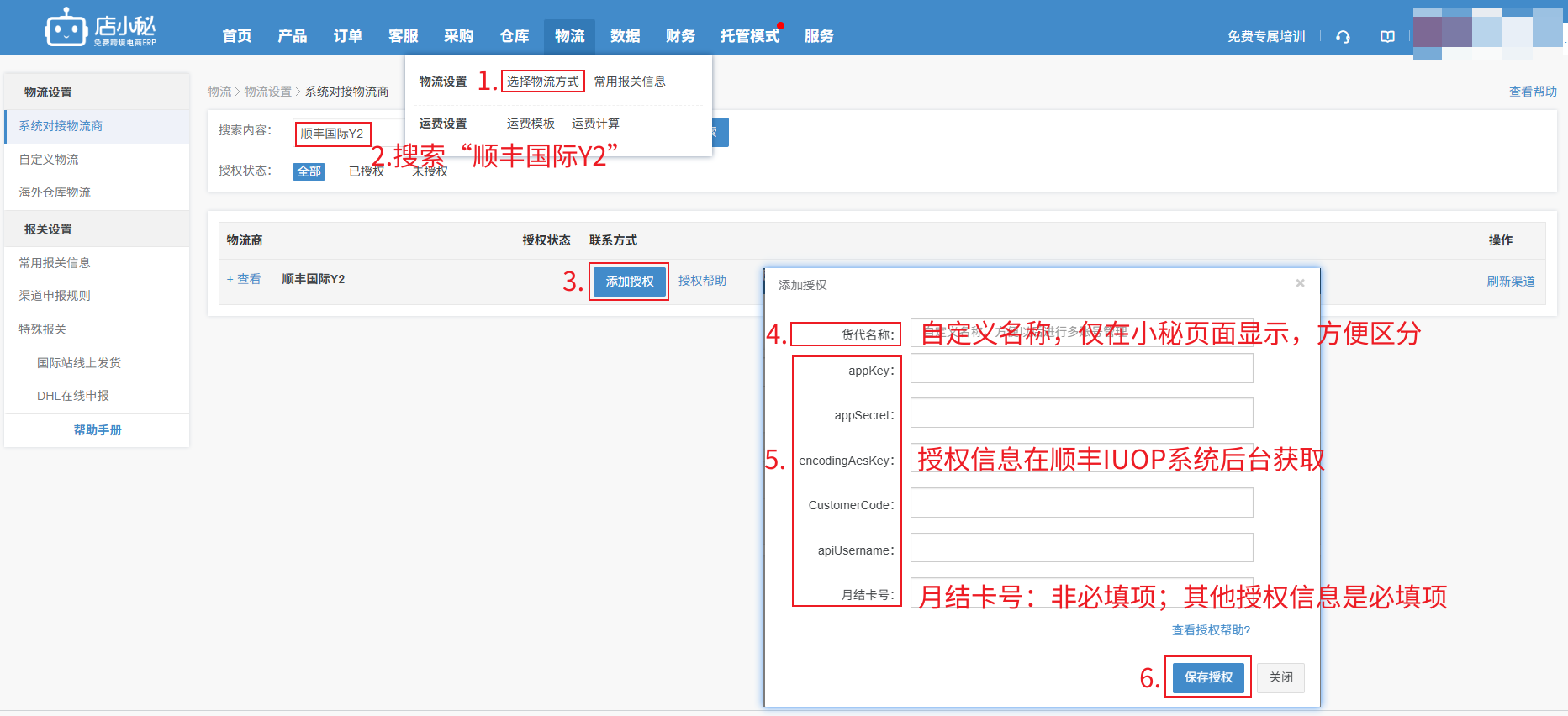Select 选择物流方式 in dropdown menu
The width and height of the screenshot is (1568, 716).
tap(543, 82)
